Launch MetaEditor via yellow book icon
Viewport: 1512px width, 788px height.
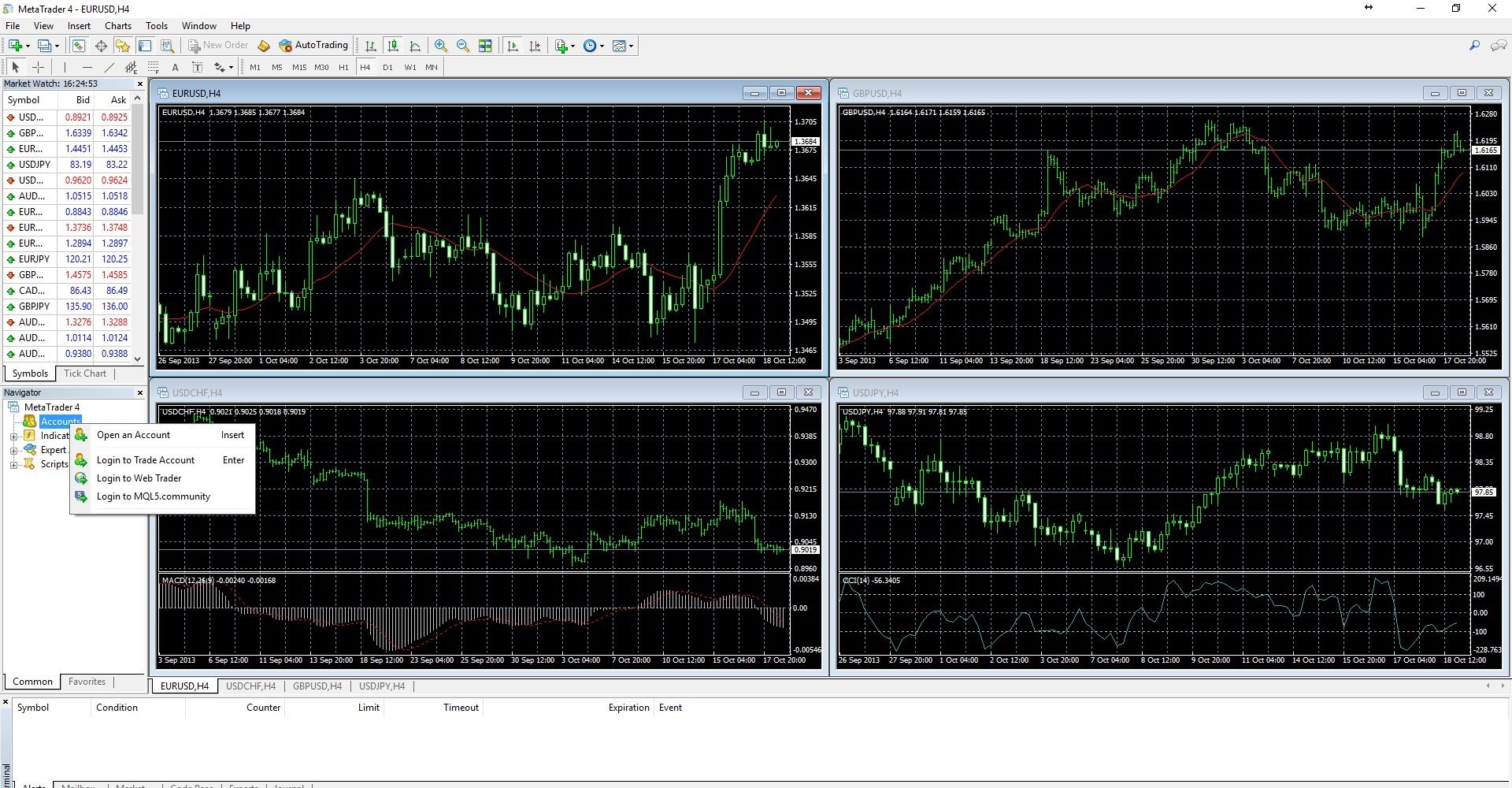coord(264,46)
